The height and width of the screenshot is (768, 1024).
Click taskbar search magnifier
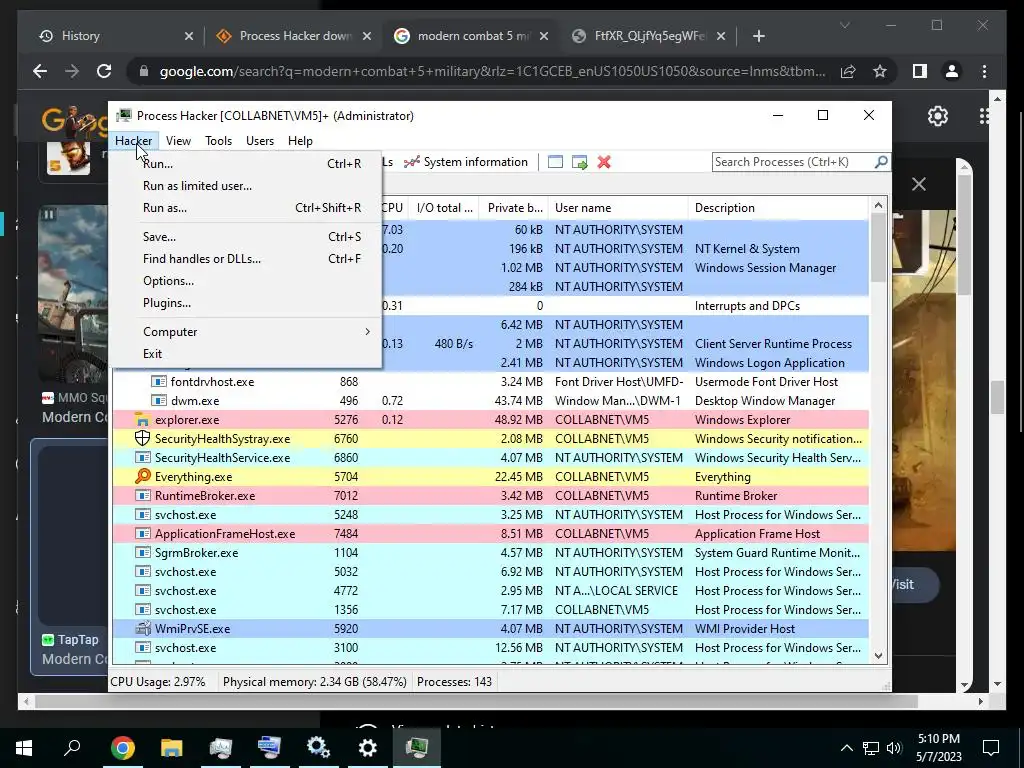(72, 746)
